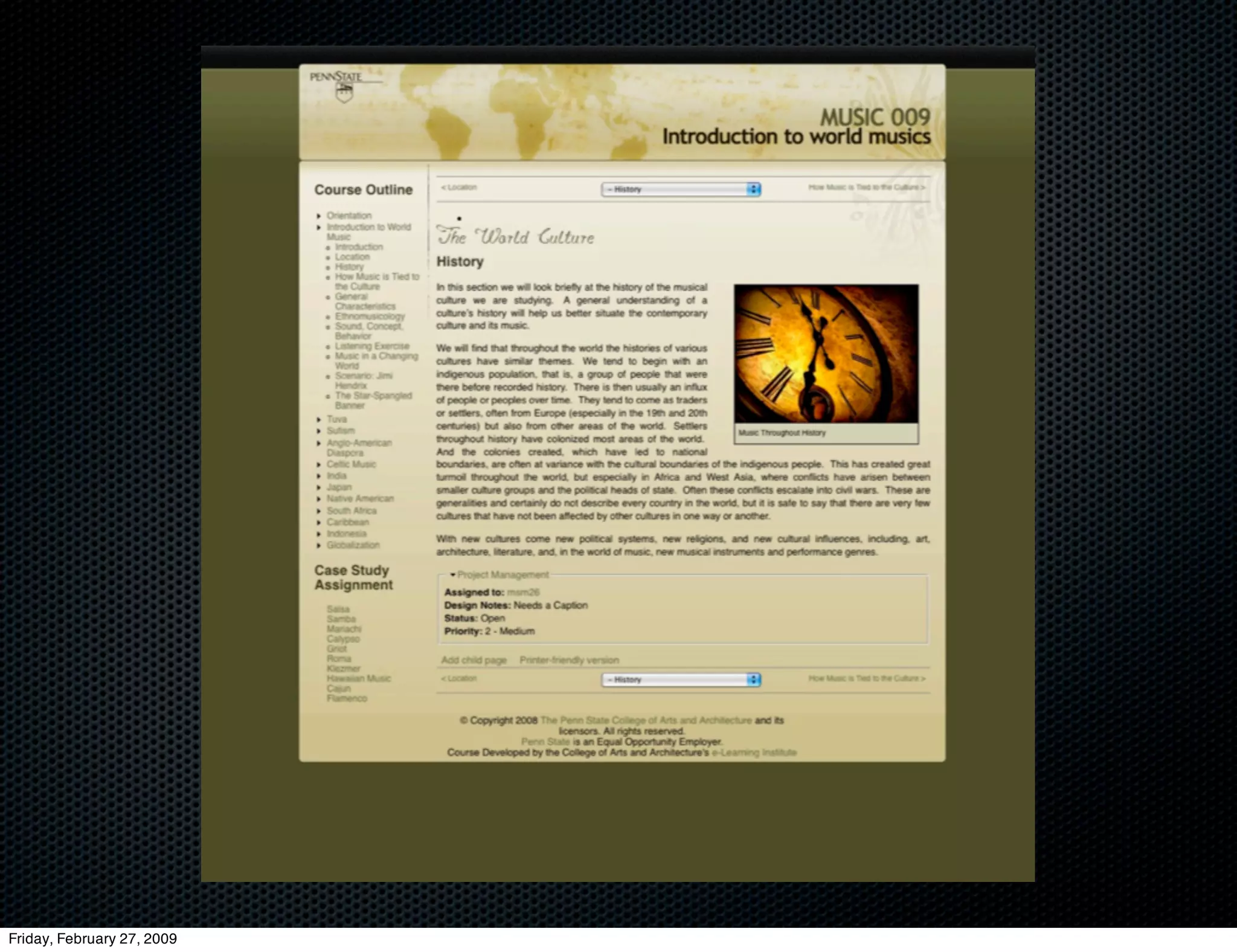Open Music in a Changing World link

376,361
